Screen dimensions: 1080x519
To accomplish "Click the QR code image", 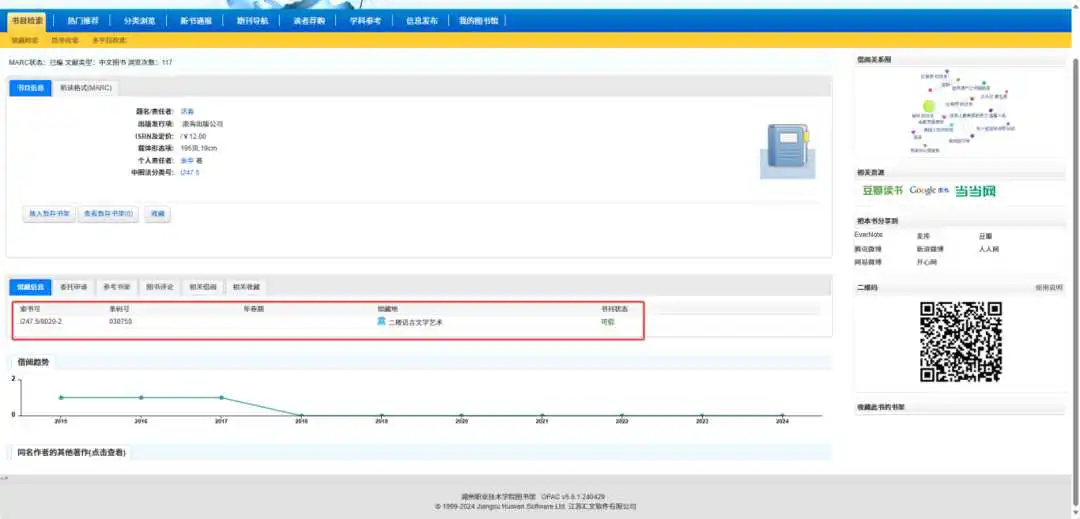I will tap(960, 342).
